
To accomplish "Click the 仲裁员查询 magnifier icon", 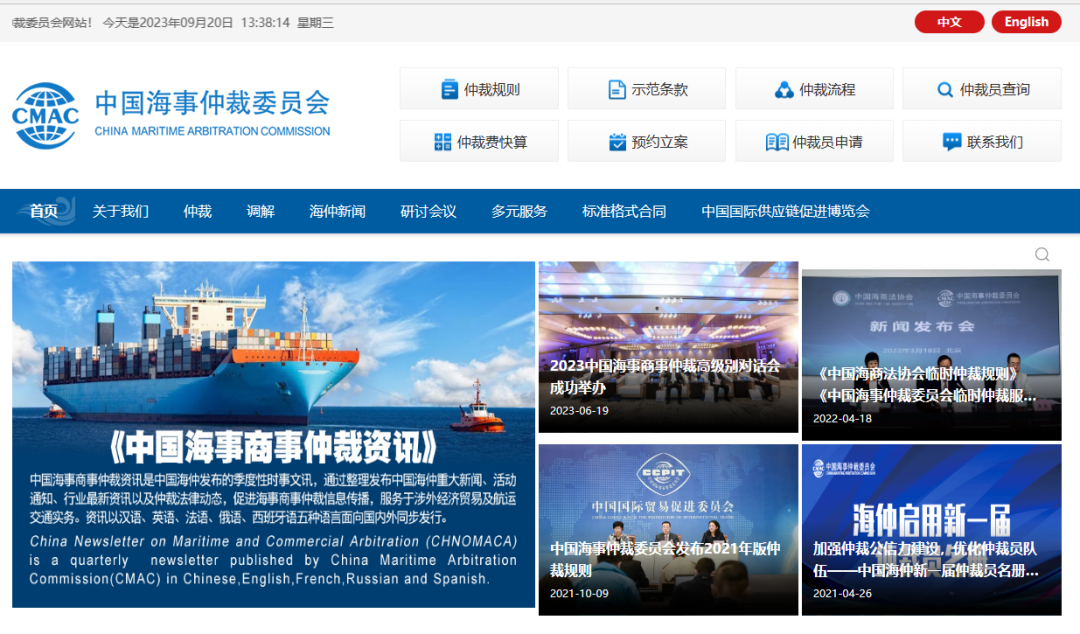I will tap(945, 90).
